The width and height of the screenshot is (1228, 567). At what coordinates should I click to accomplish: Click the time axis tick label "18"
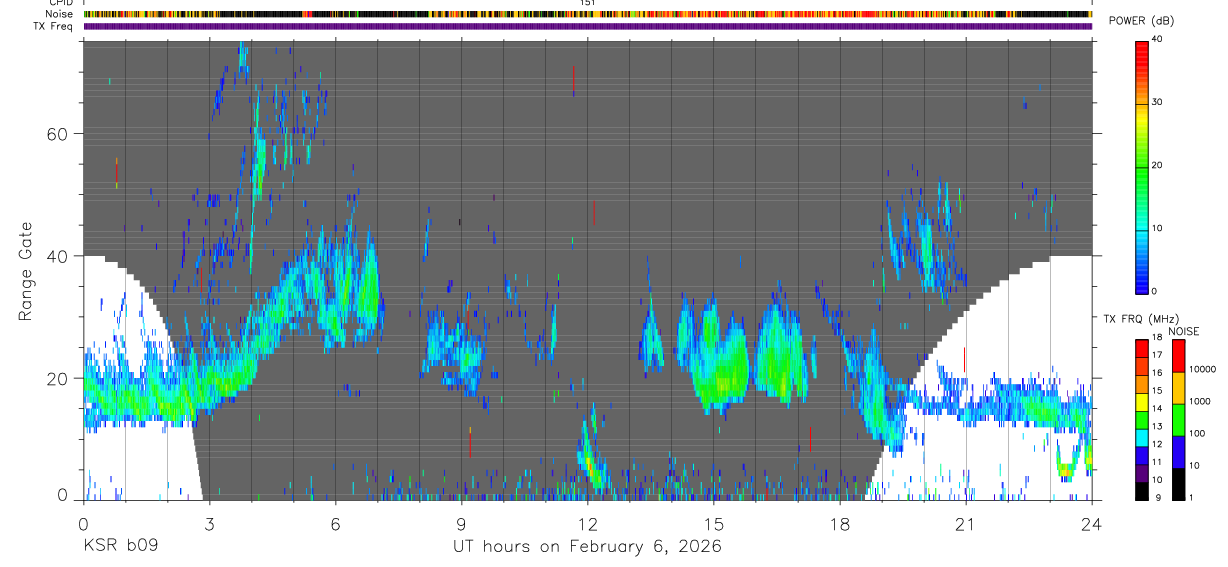pyautogui.click(x=840, y=523)
